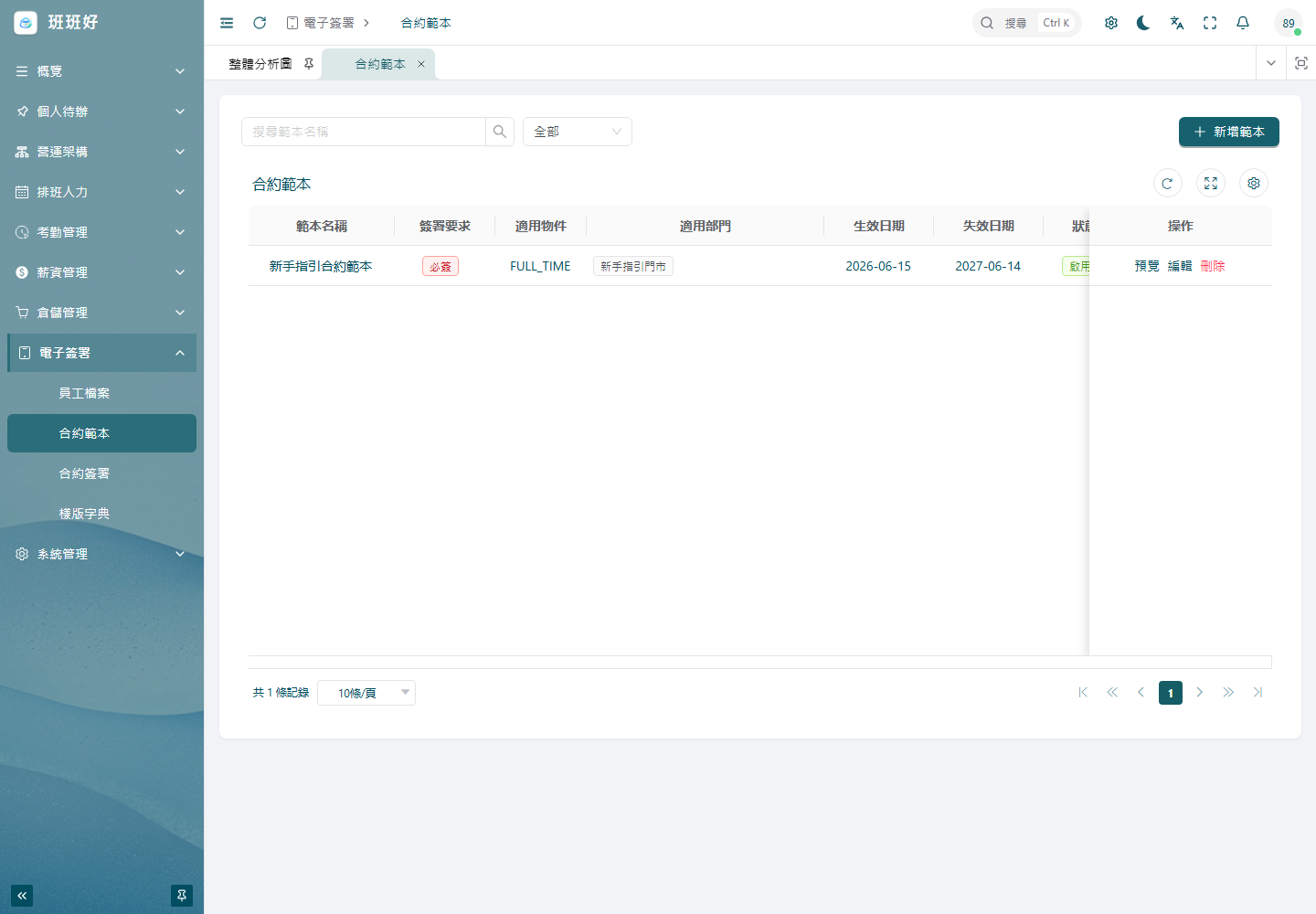Screen dimensions: 1316x914
Task: Select the 合約範本 tab
Action: (380, 64)
